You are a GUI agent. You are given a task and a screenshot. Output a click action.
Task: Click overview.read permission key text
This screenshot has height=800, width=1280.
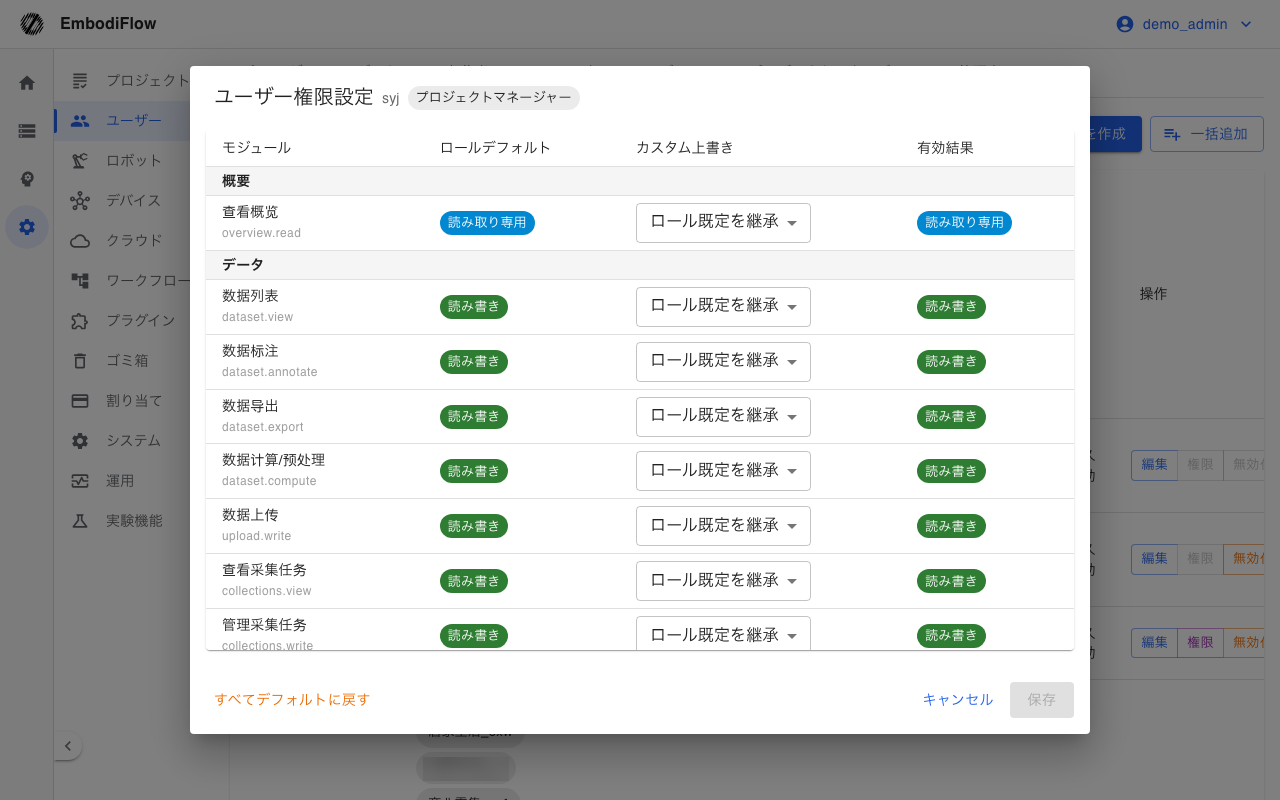261,233
